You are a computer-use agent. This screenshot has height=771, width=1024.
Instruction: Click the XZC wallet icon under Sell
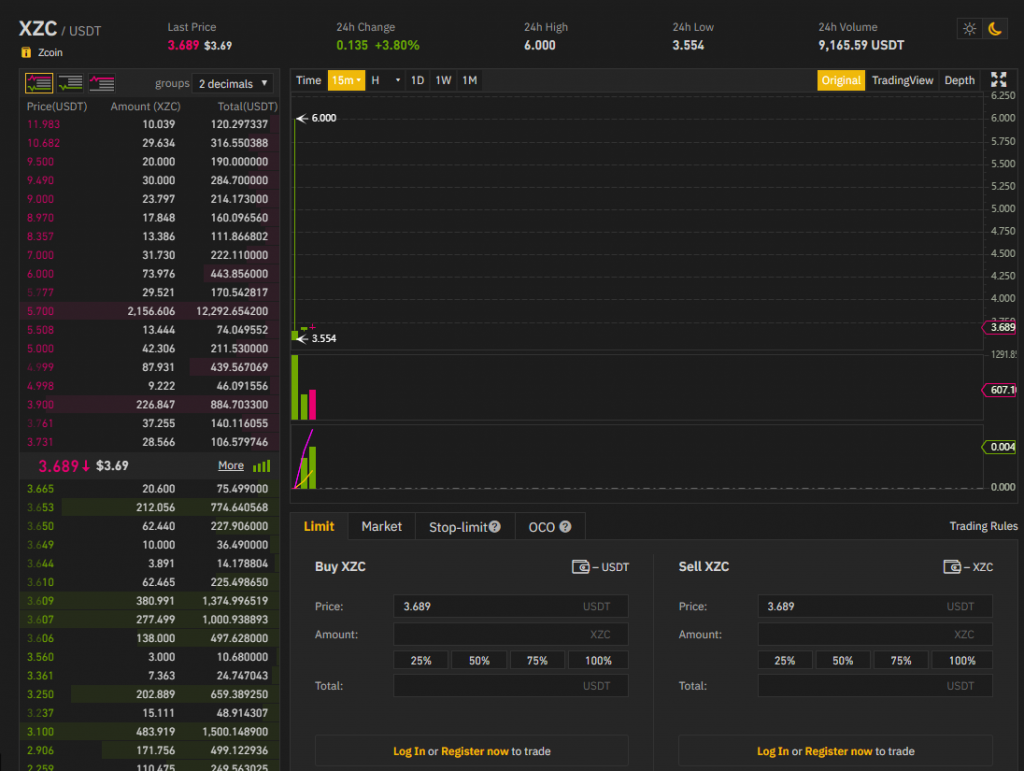(952, 567)
